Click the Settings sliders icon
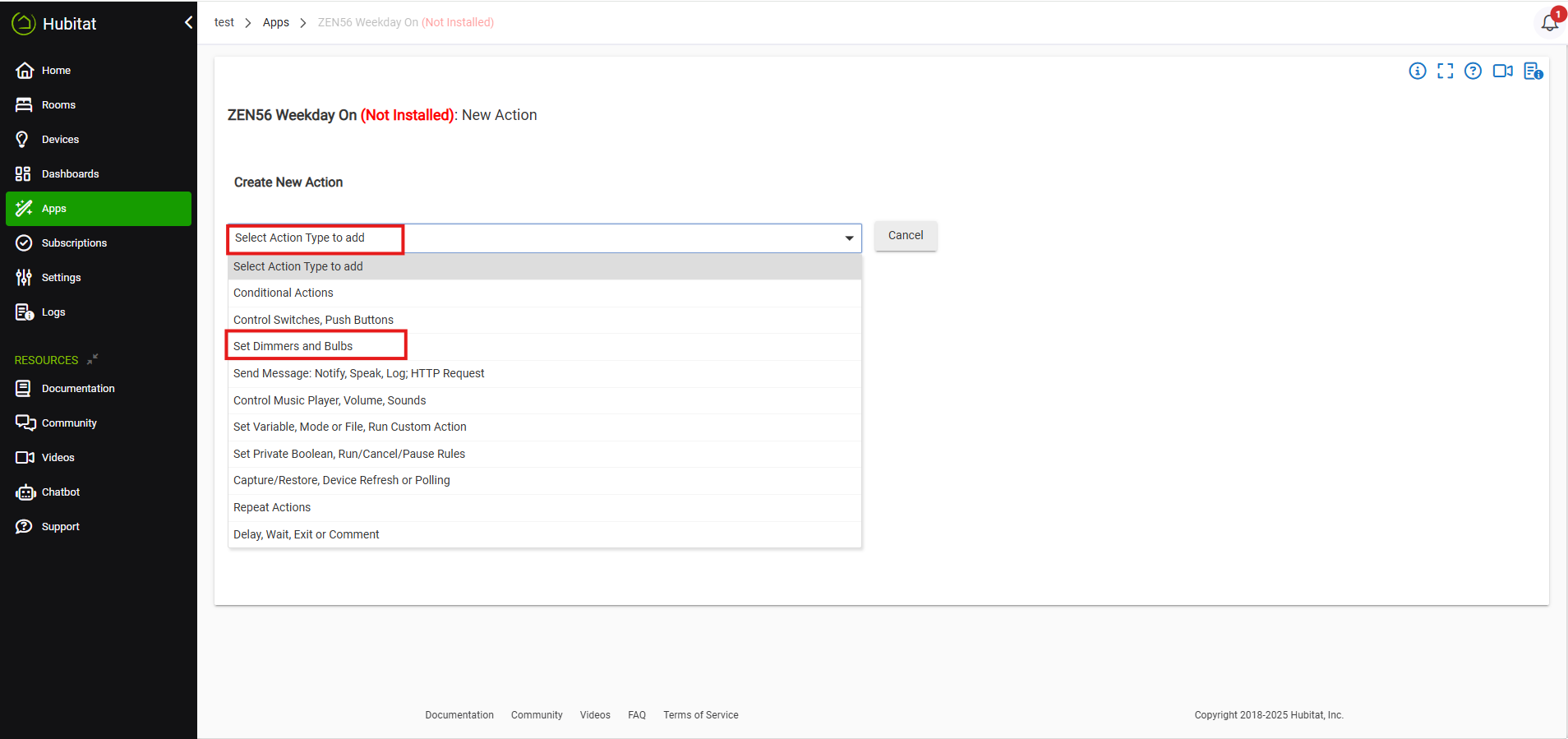This screenshot has height=739, width=1568. click(x=24, y=278)
